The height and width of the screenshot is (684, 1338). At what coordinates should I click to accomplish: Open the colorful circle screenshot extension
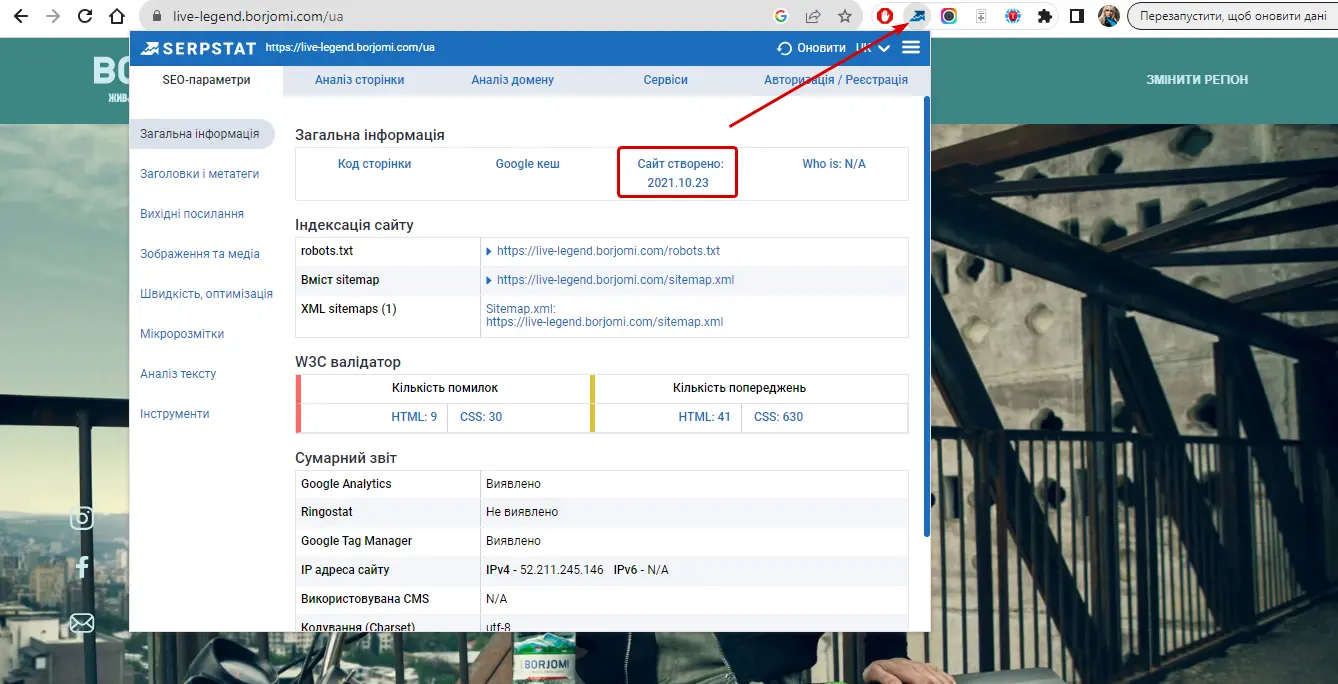(949, 16)
